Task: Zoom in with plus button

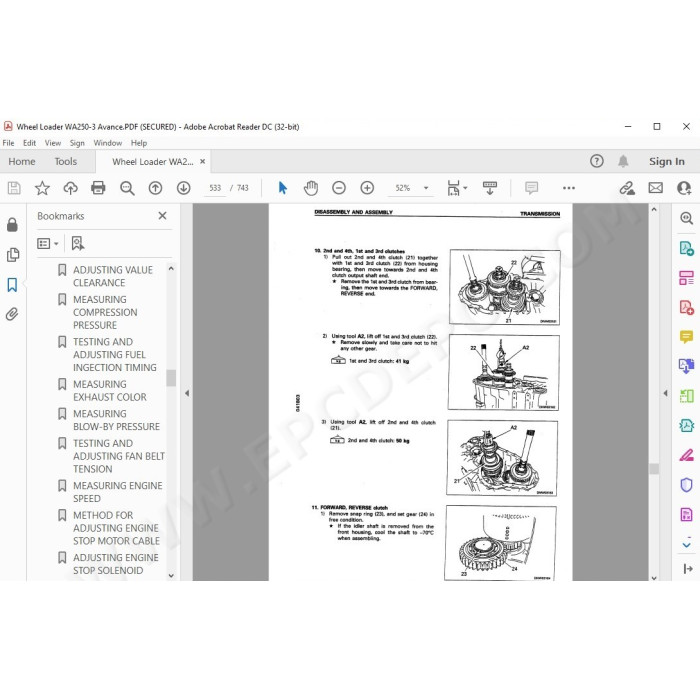Action: click(367, 188)
